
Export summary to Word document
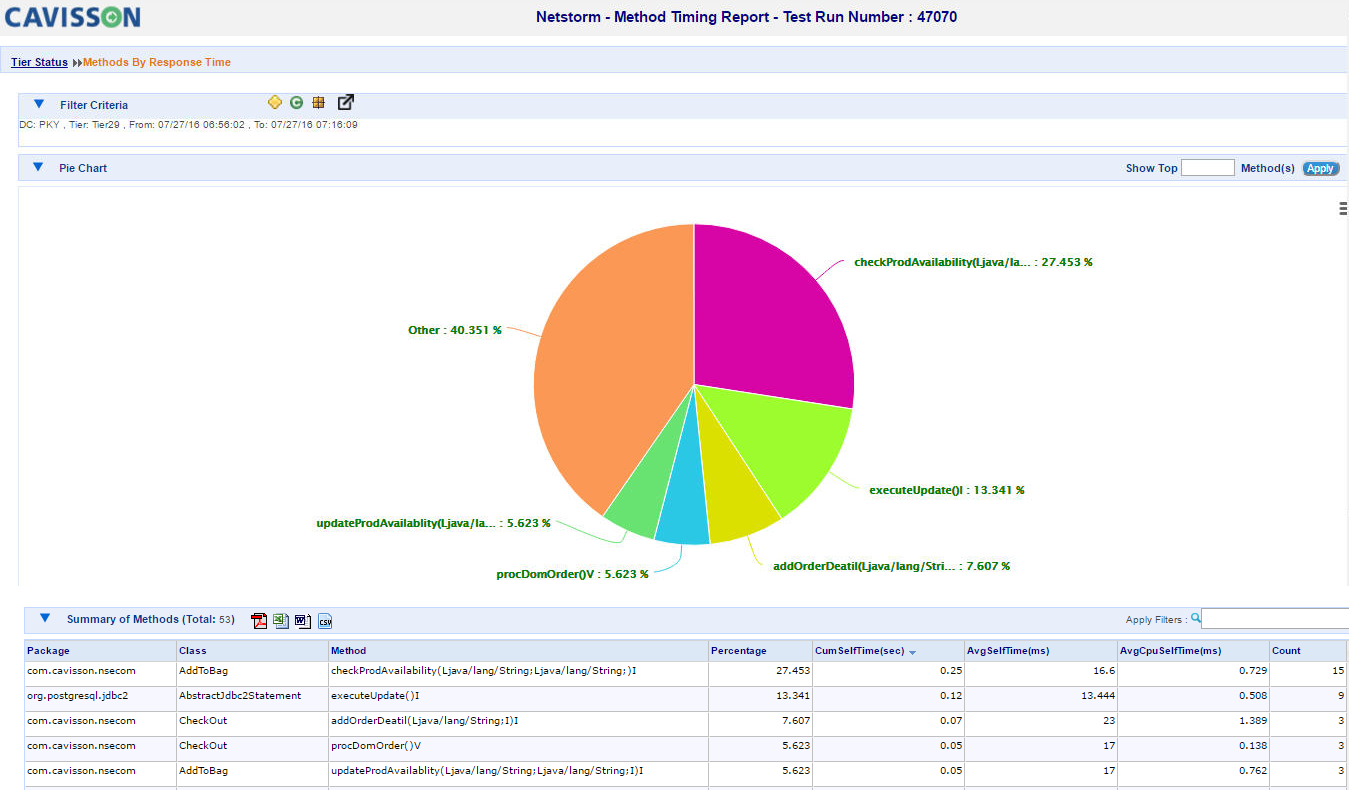(303, 621)
